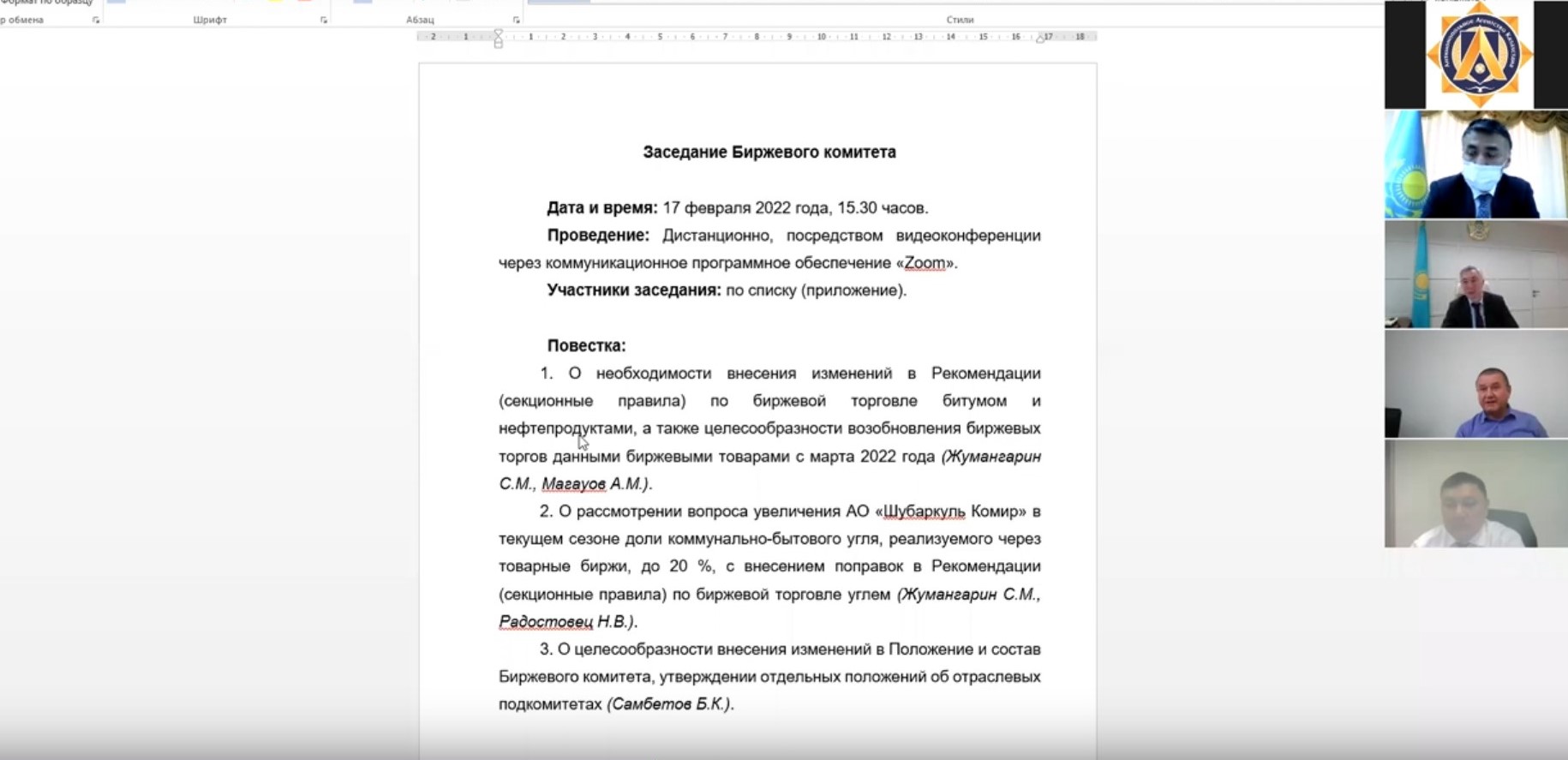The width and height of the screenshot is (1568, 760).
Task: Click the underlined word "Шубаркуль"
Action: (x=924, y=512)
